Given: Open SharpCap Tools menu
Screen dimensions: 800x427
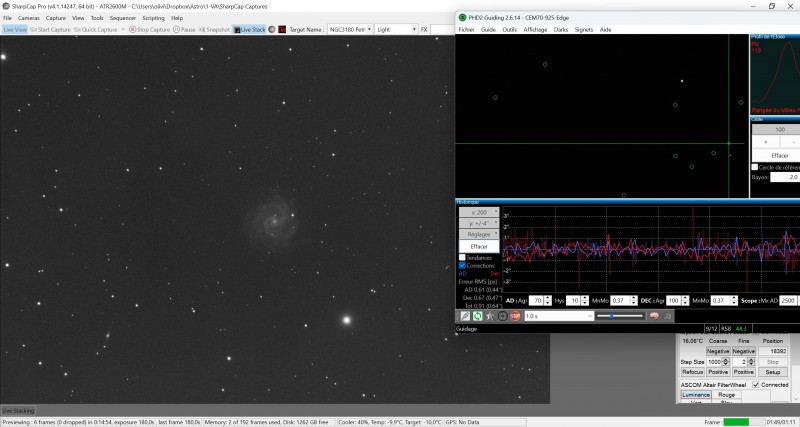Looking at the screenshot, I should [97, 18].
